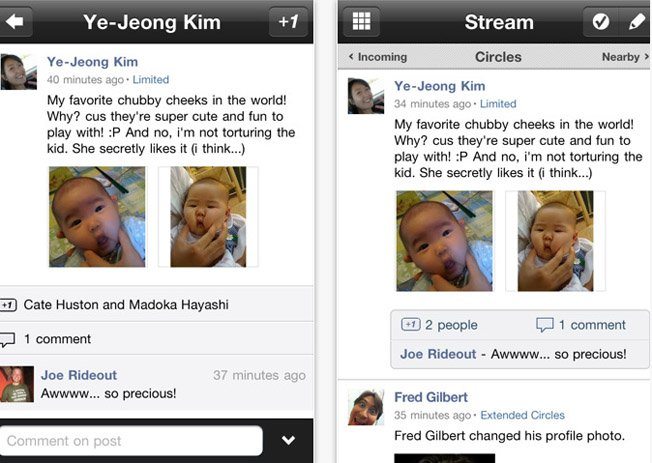652x463 pixels.
Task: Focus the Comment on post field
Action: 132,440
